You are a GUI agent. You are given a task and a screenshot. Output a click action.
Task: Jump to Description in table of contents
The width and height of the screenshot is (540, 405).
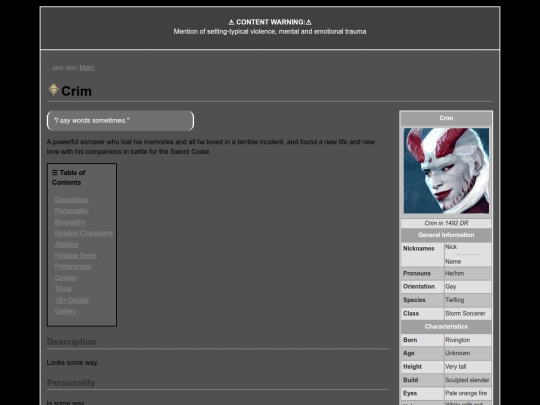tap(71, 200)
